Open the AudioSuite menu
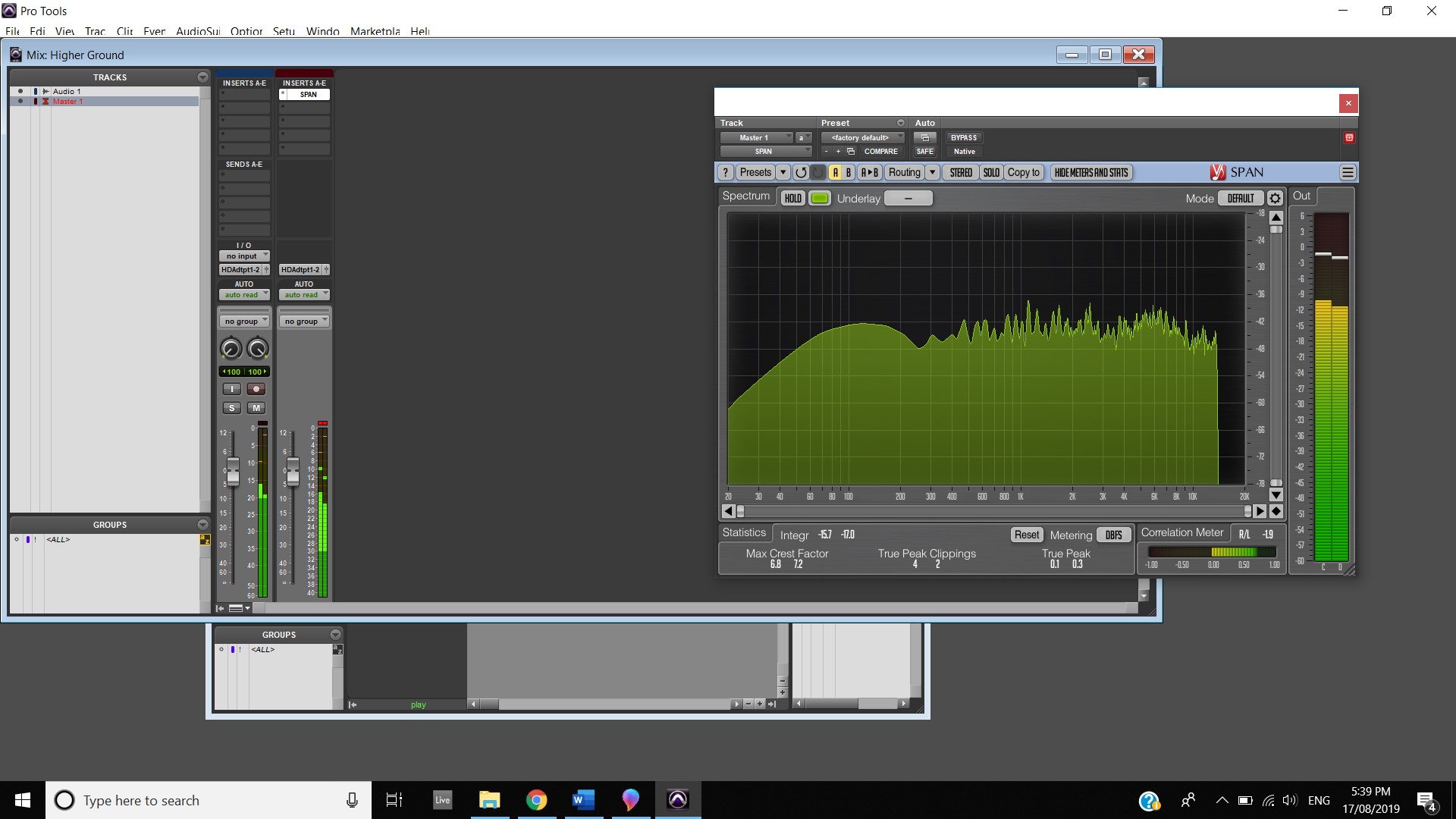The image size is (1456, 819). [198, 31]
